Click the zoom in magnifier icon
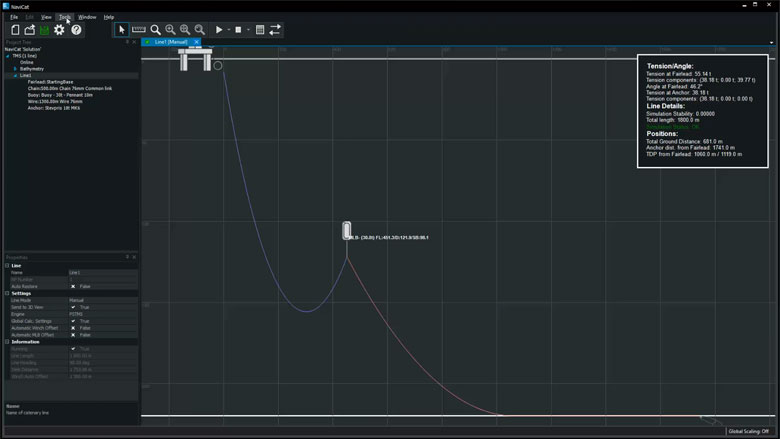Viewport: 780px width, 439px height. tap(170, 30)
